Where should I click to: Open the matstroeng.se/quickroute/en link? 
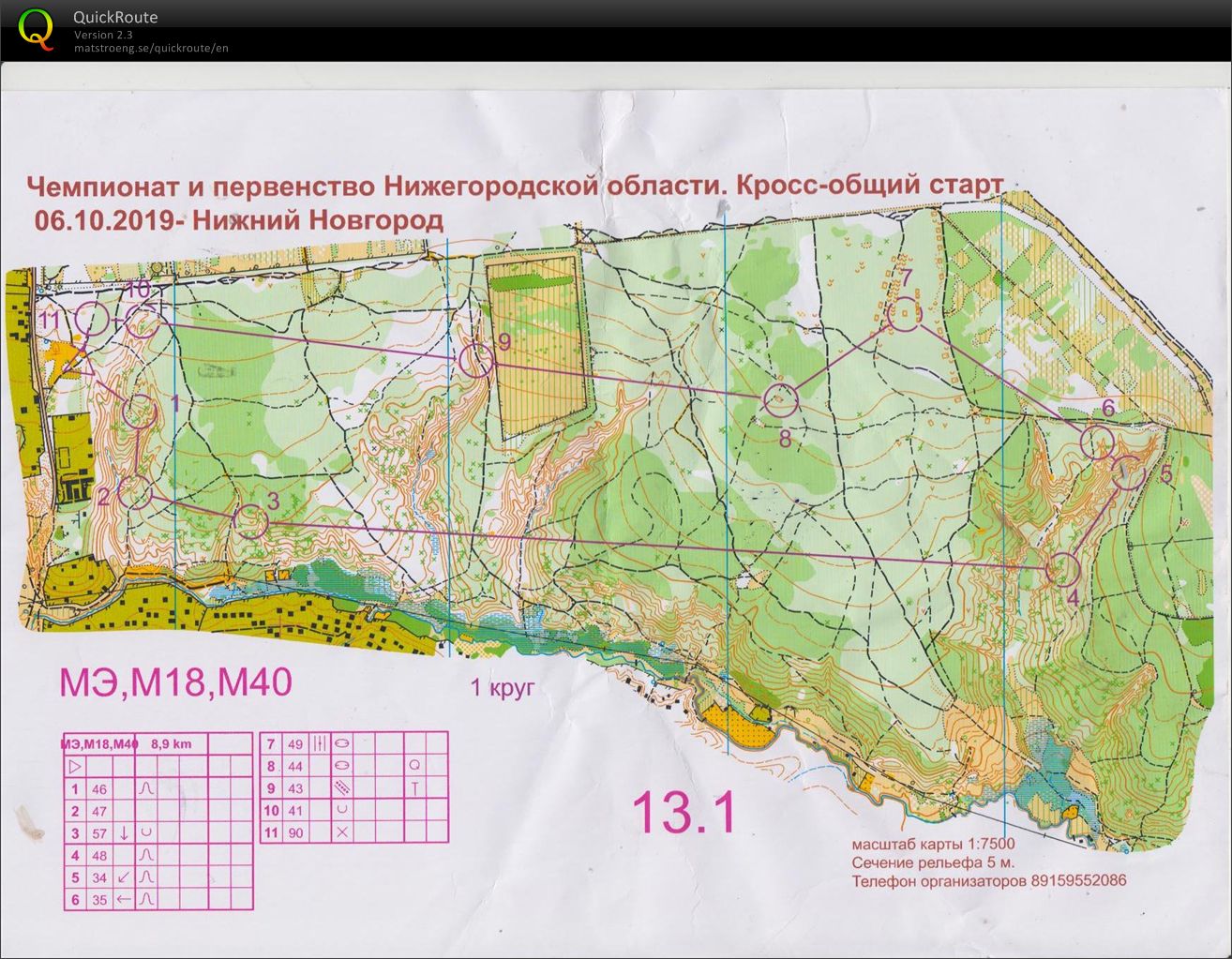point(151,48)
